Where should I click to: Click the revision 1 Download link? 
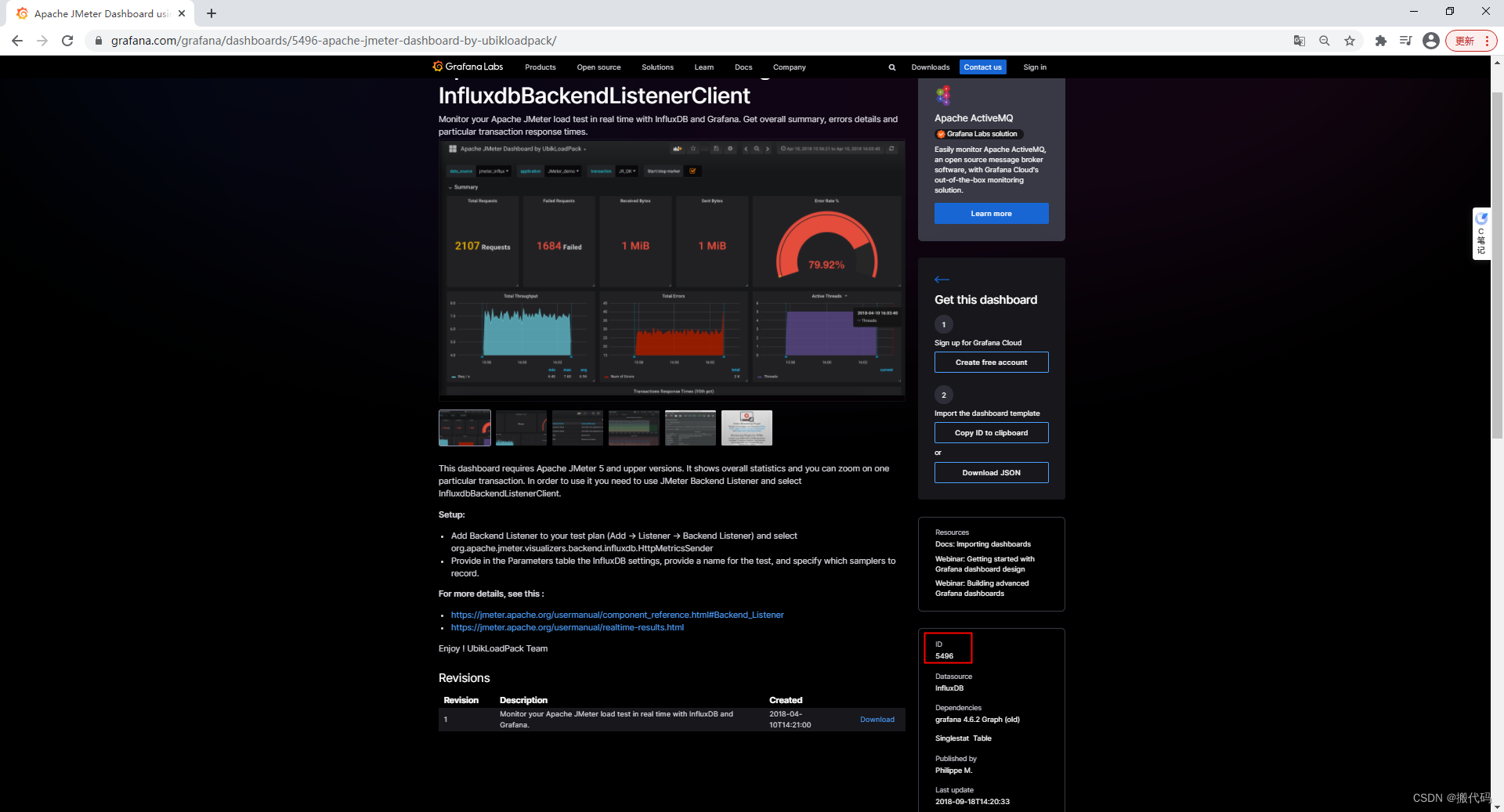[877, 720]
